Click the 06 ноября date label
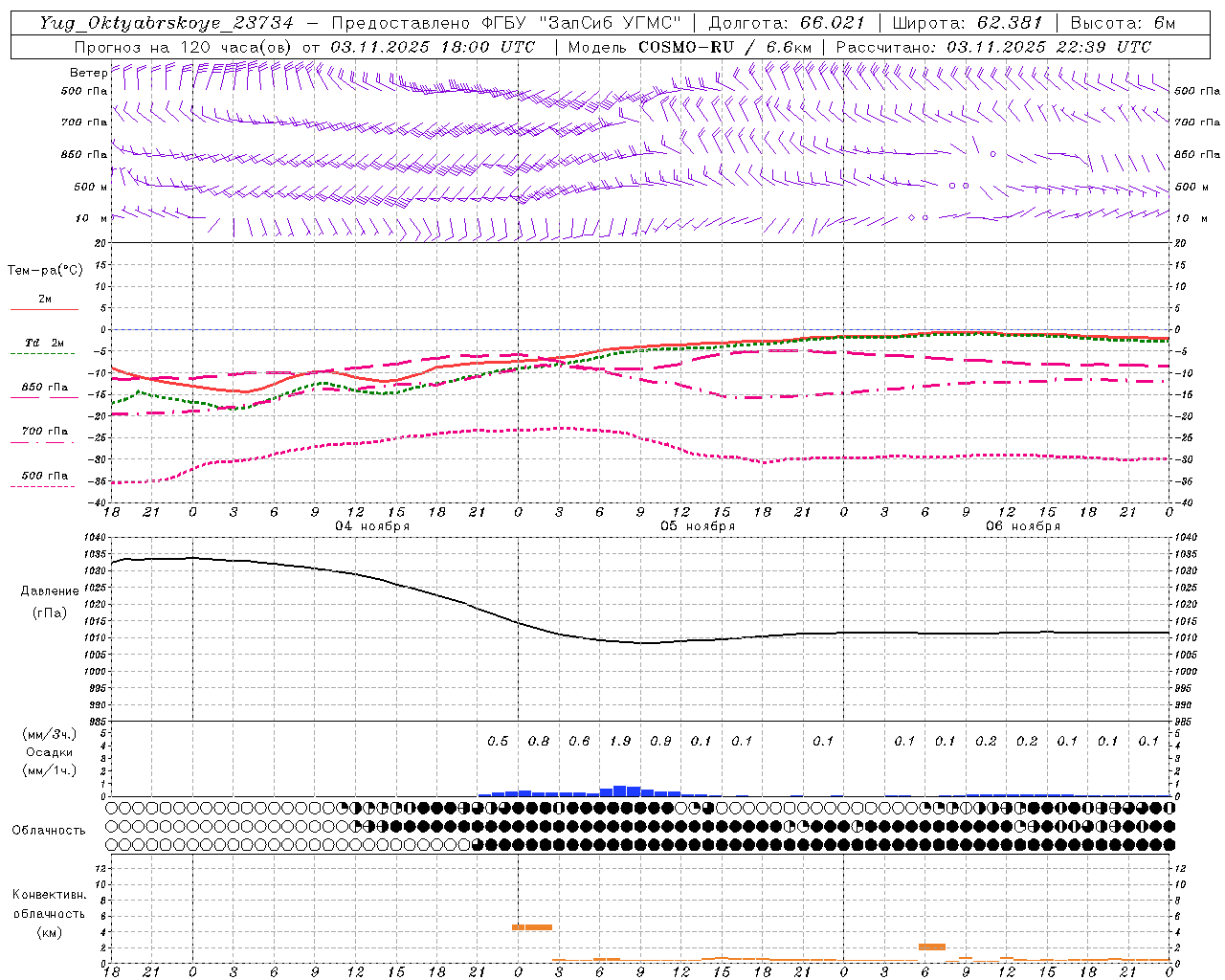Image resolution: width=1225 pixels, height=980 pixels. [x=1023, y=525]
